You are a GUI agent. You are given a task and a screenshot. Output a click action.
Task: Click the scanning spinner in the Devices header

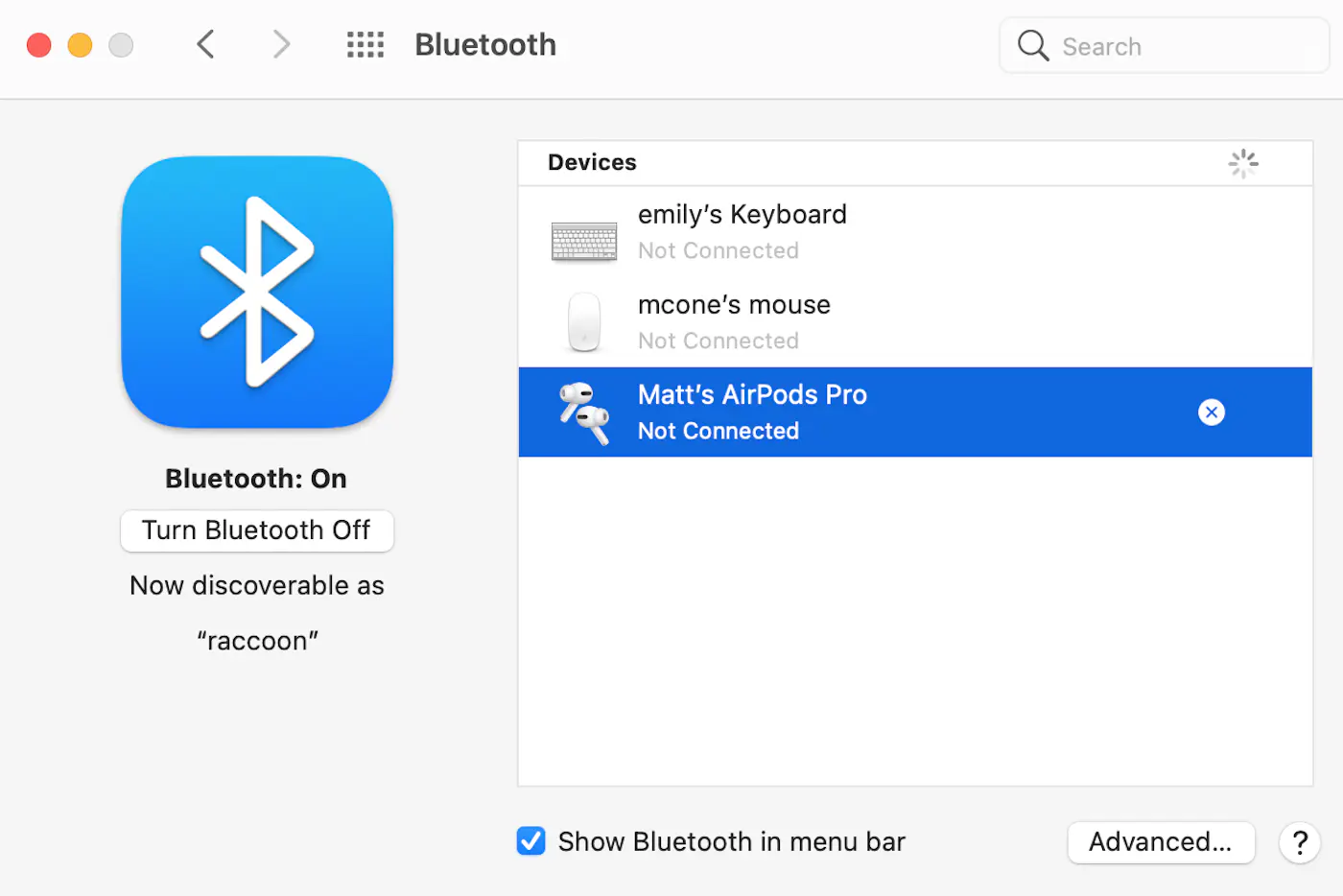(1243, 163)
